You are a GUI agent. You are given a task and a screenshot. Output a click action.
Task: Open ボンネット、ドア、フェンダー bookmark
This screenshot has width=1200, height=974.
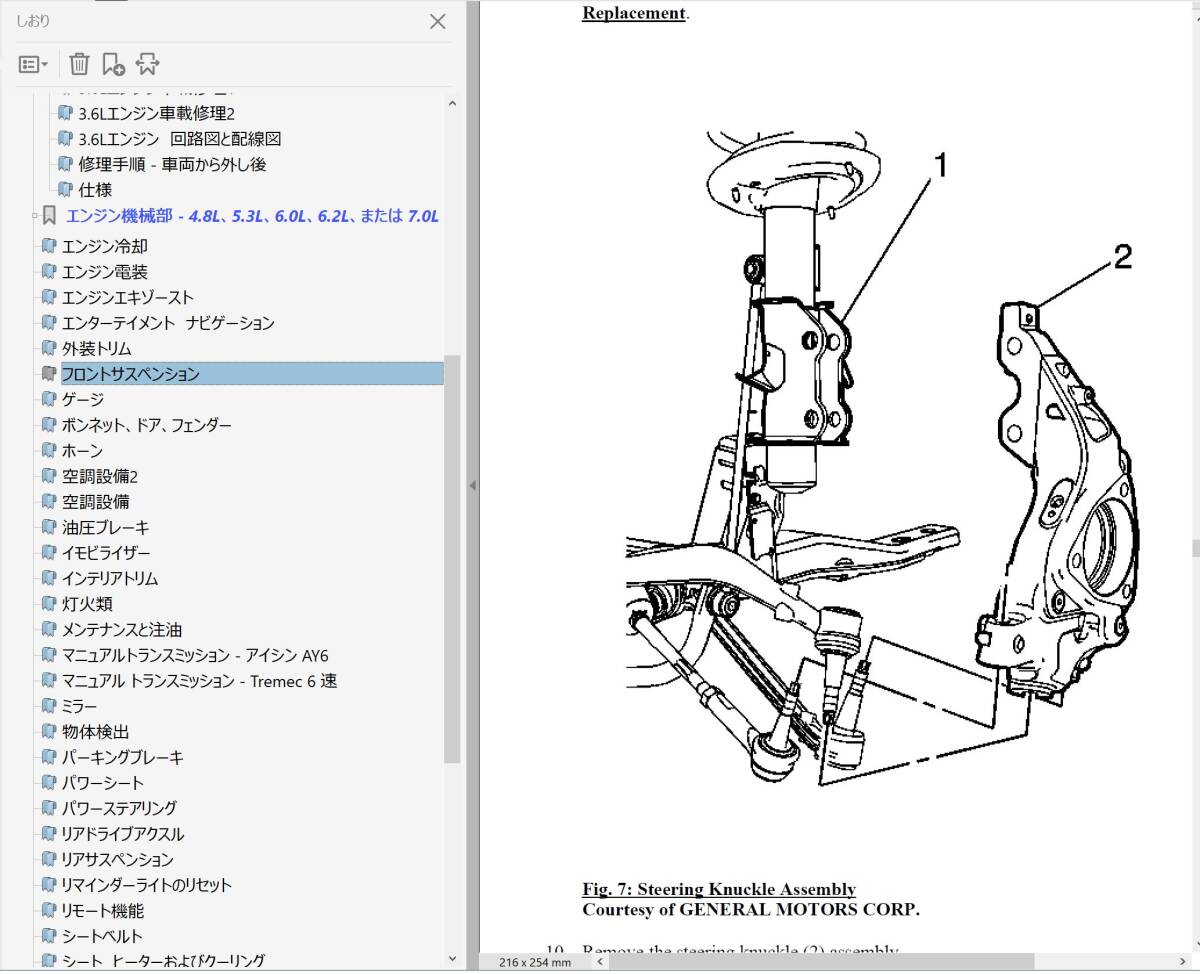point(146,425)
